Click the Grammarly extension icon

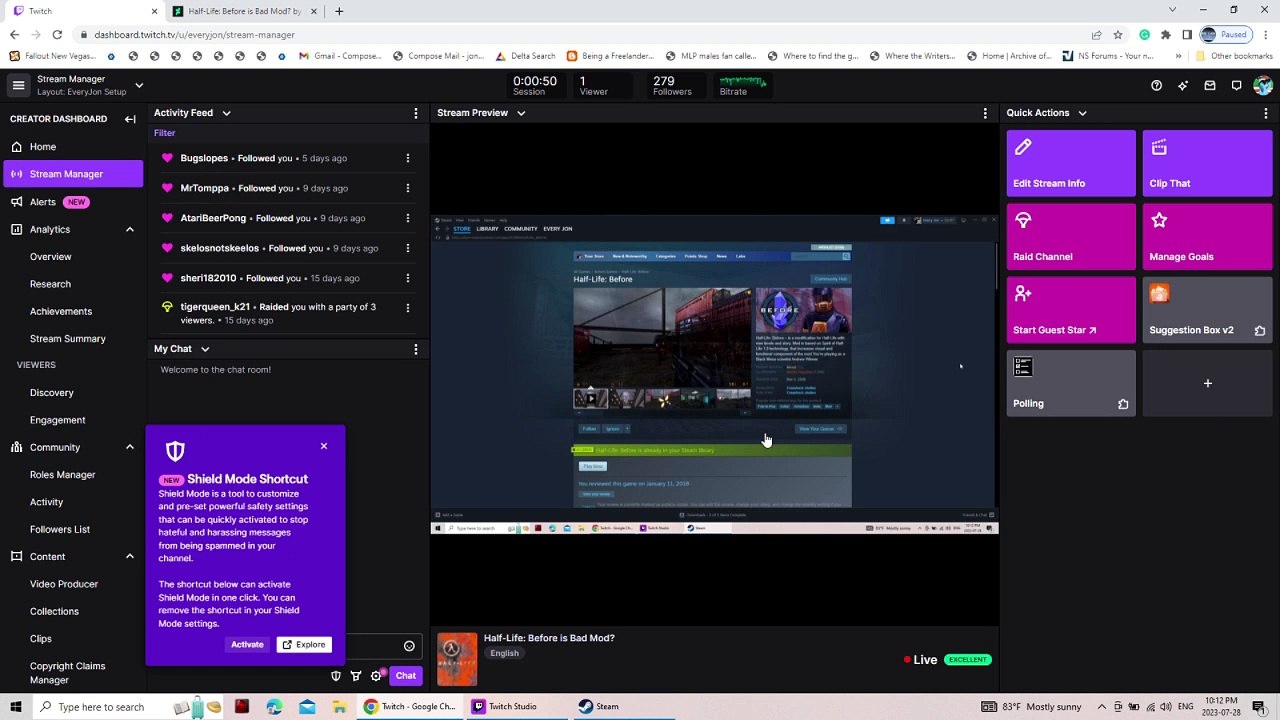[x=1144, y=35]
